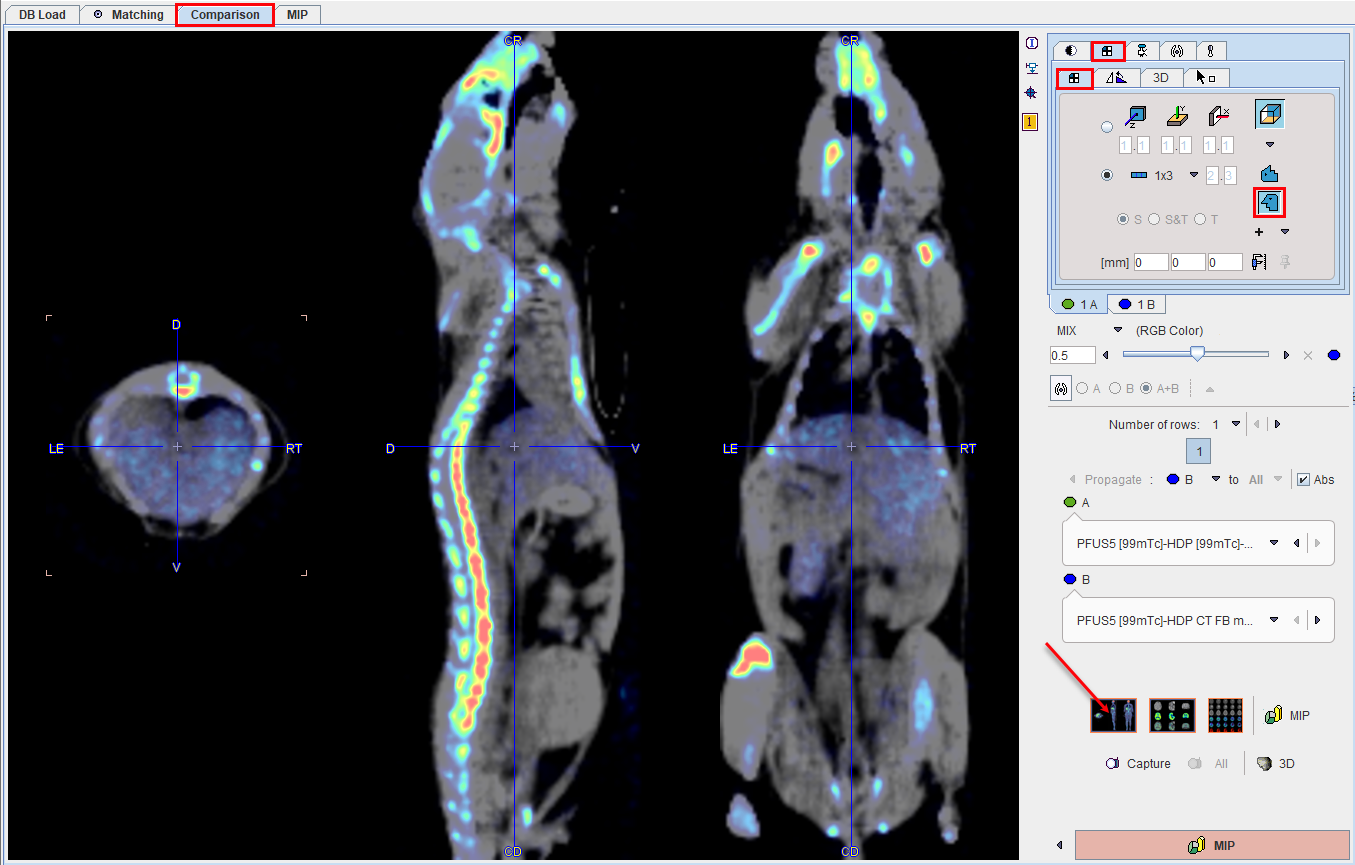
Task: Click the row number 1 button
Action: pos(1200,452)
